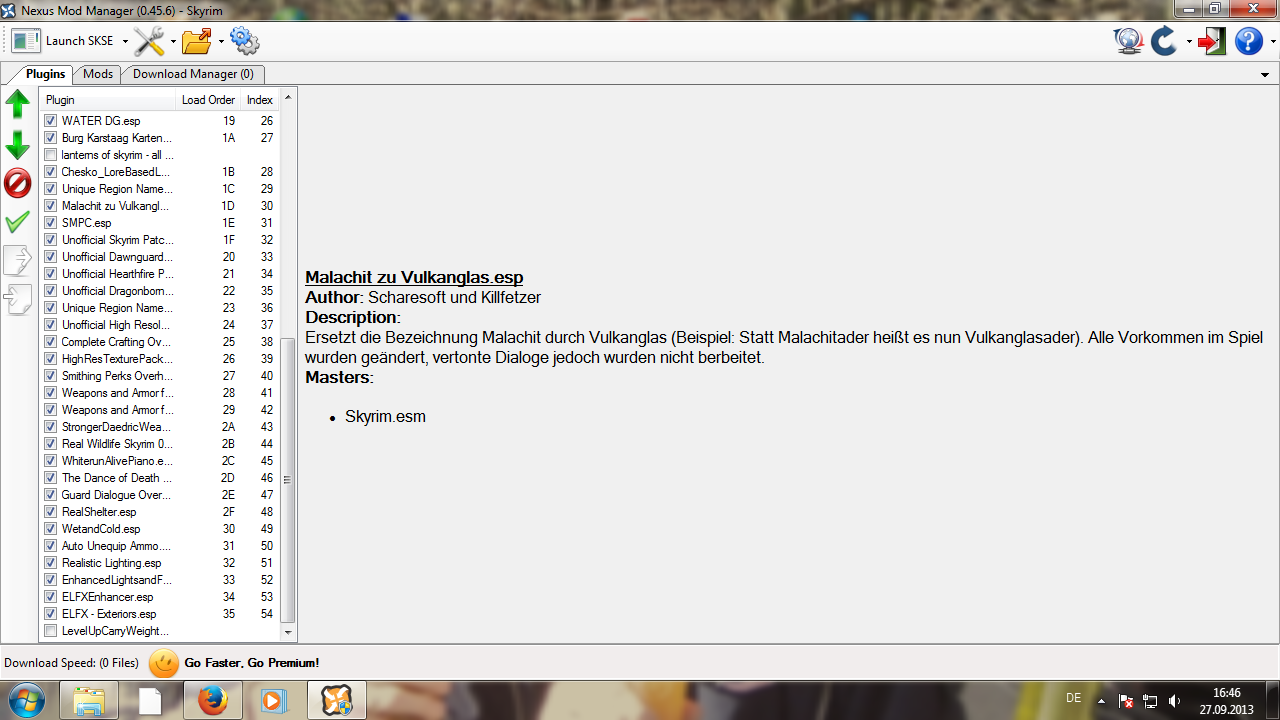
Task: Enable the lanterns of skyrim plugin checkbox
Action: click(x=51, y=155)
